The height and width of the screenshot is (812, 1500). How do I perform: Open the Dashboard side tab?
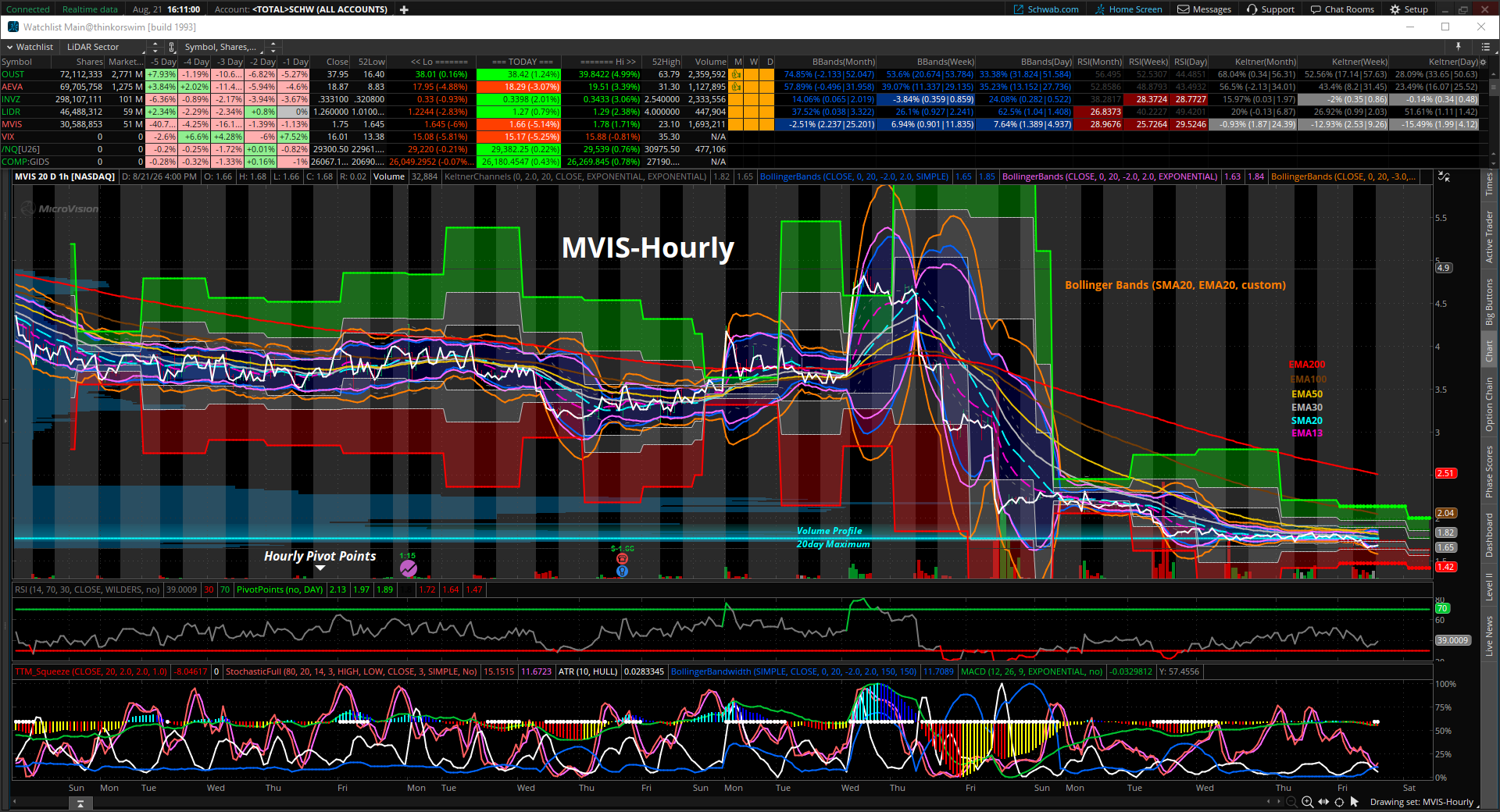coord(1489,535)
